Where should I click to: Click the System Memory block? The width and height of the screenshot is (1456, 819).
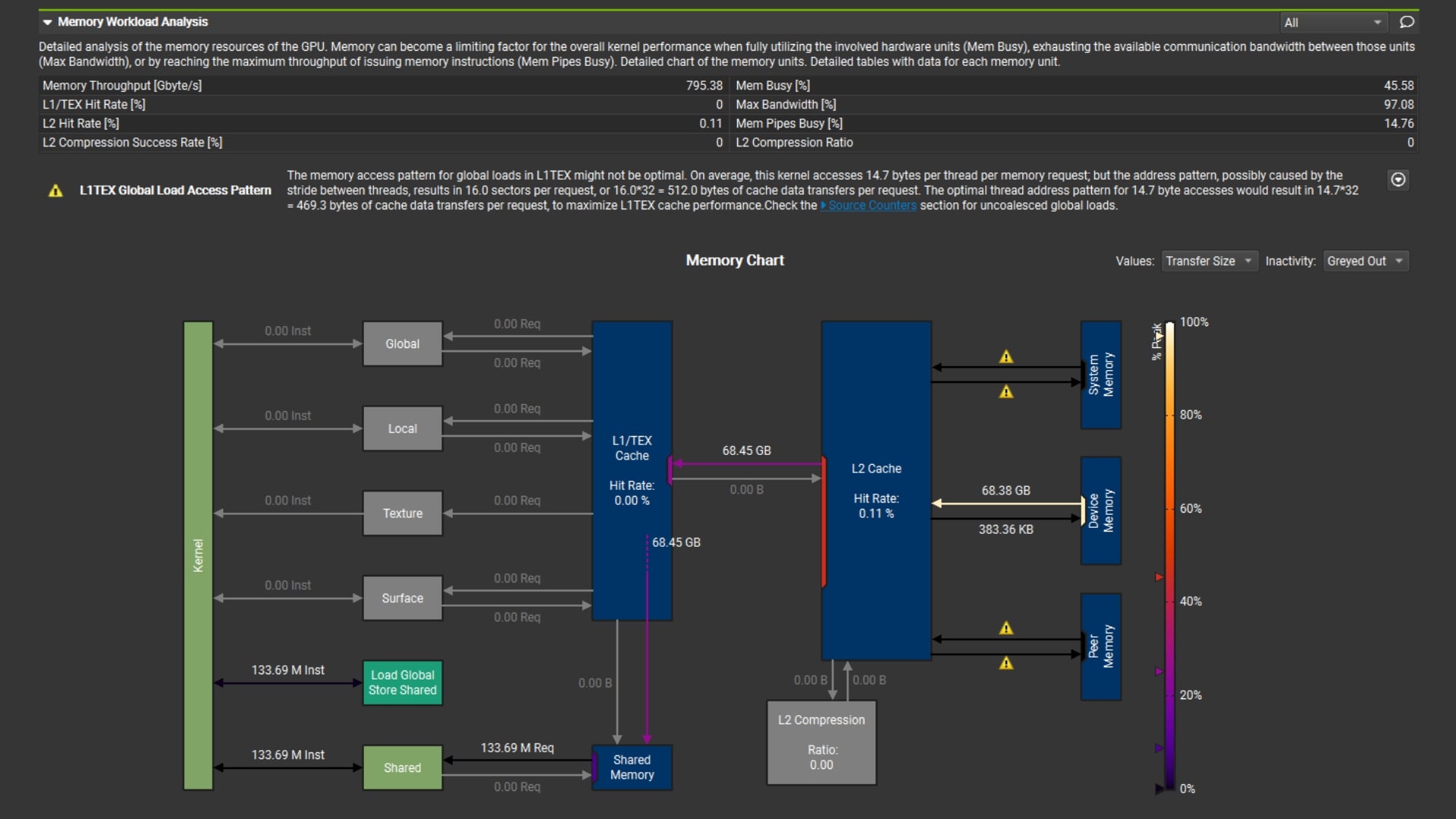click(x=1100, y=375)
